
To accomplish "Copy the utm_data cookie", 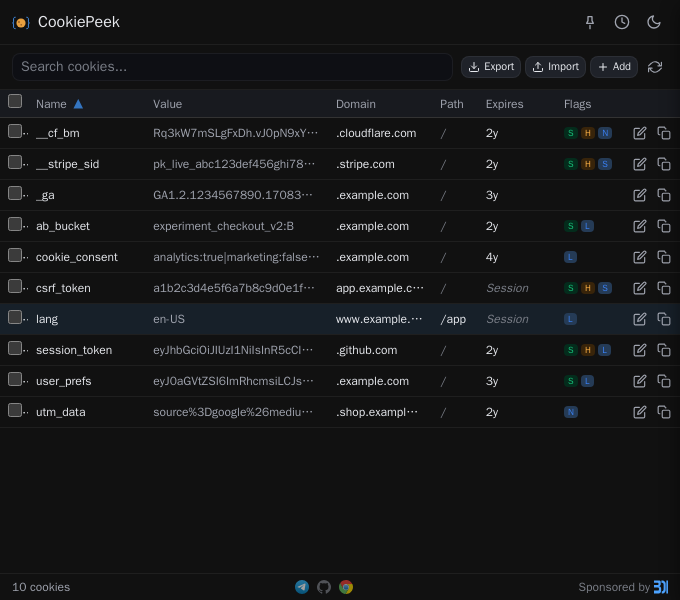I will [664, 412].
